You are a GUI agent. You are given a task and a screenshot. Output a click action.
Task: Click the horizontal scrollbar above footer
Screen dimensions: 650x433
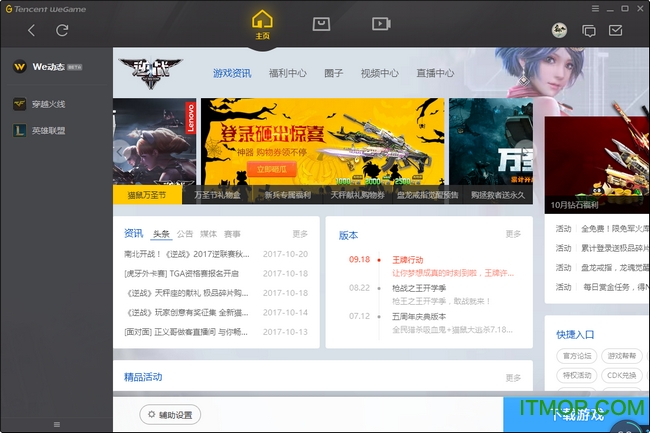tap(352, 394)
